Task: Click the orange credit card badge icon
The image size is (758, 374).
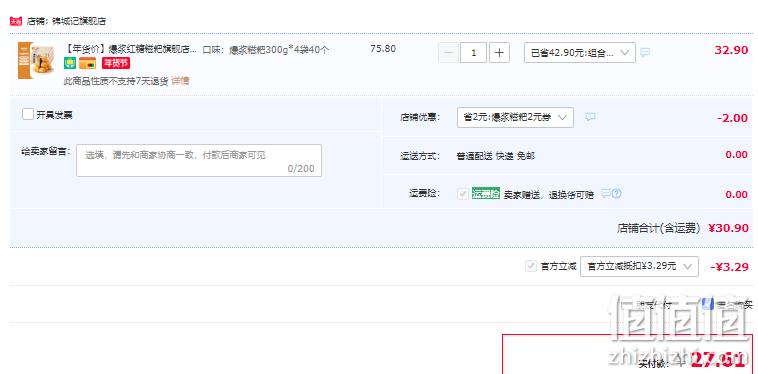Action: click(x=87, y=63)
